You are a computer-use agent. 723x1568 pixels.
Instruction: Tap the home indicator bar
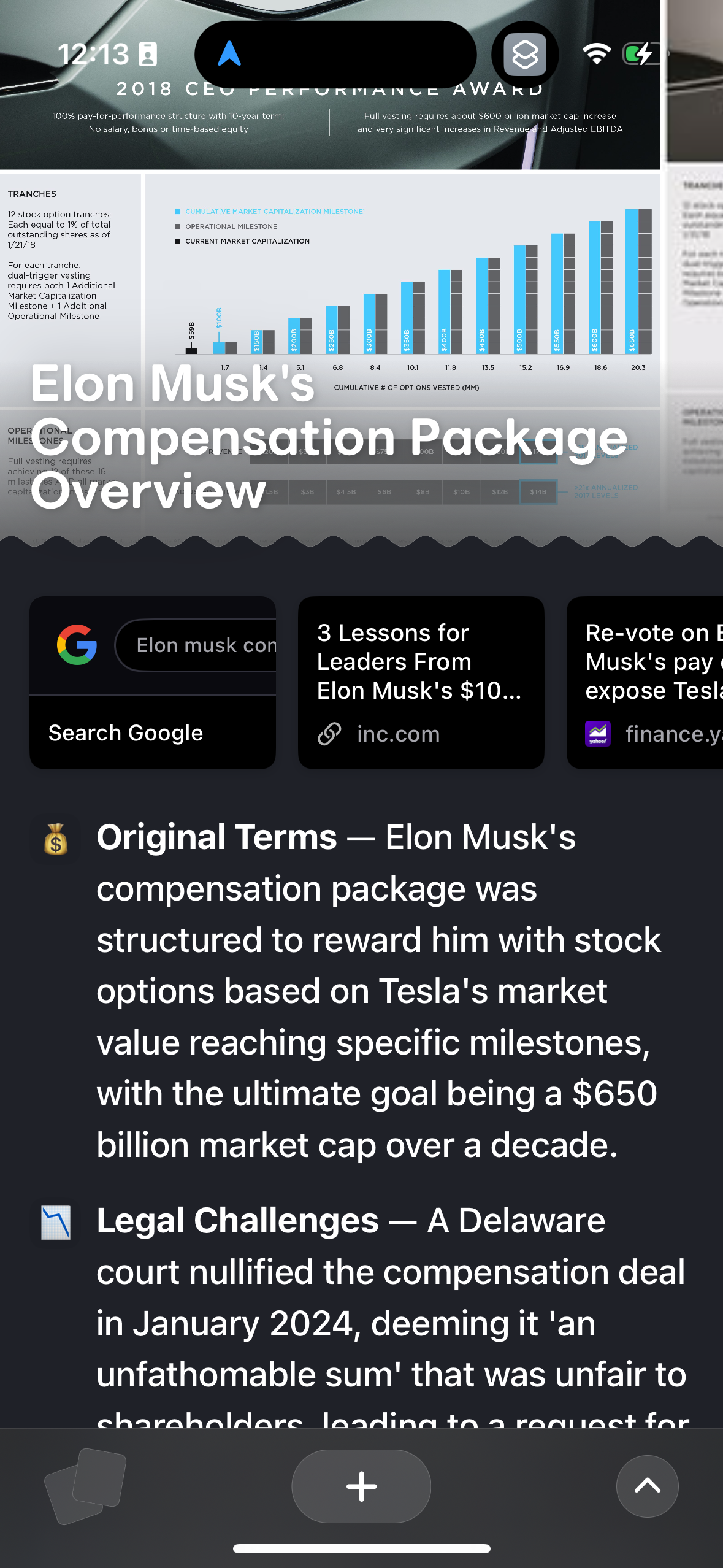pyautogui.click(x=361, y=1548)
